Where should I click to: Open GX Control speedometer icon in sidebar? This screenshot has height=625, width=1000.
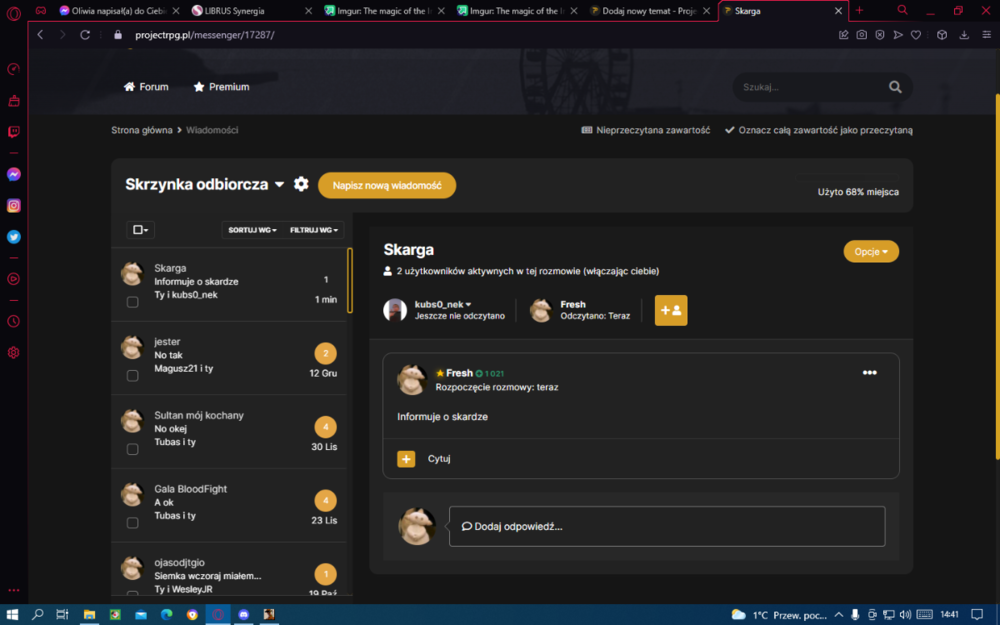(13, 69)
